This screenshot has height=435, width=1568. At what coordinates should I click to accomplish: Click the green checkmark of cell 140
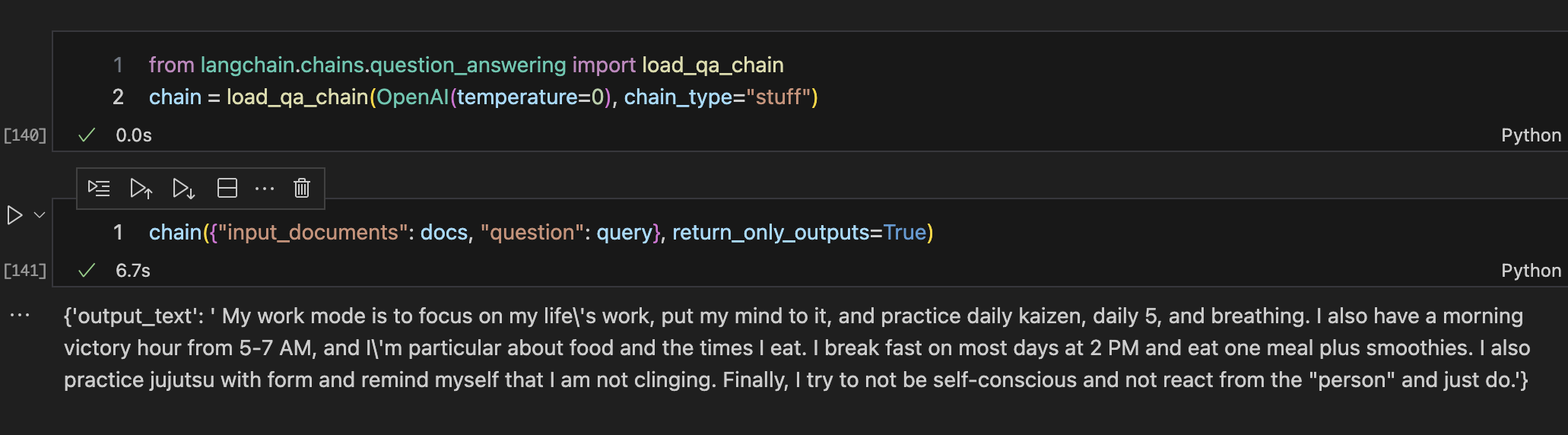click(x=87, y=135)
